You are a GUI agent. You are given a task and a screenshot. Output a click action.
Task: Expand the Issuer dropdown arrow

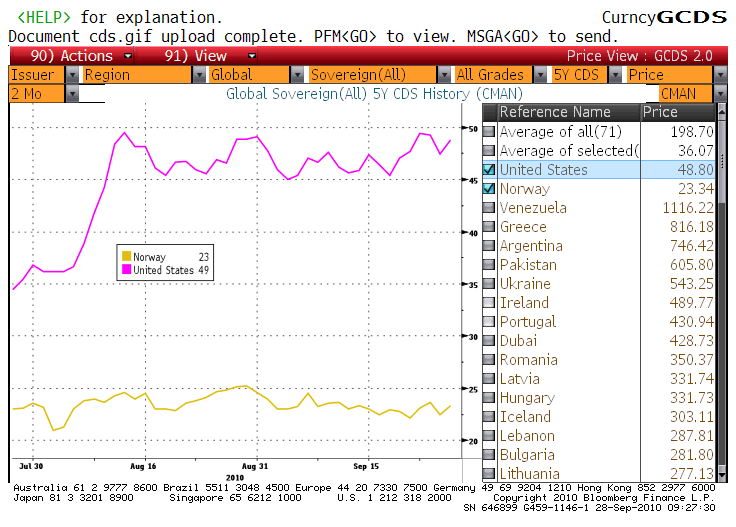72,75
